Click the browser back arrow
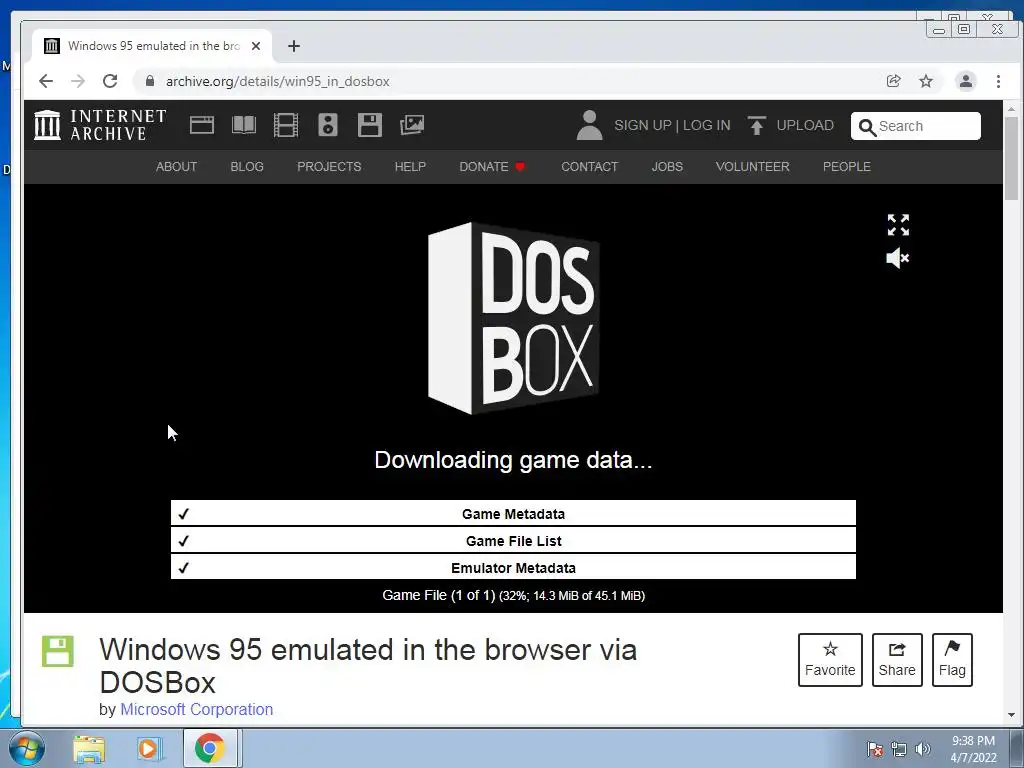The image size is (1024, 768). pos(46,81)
